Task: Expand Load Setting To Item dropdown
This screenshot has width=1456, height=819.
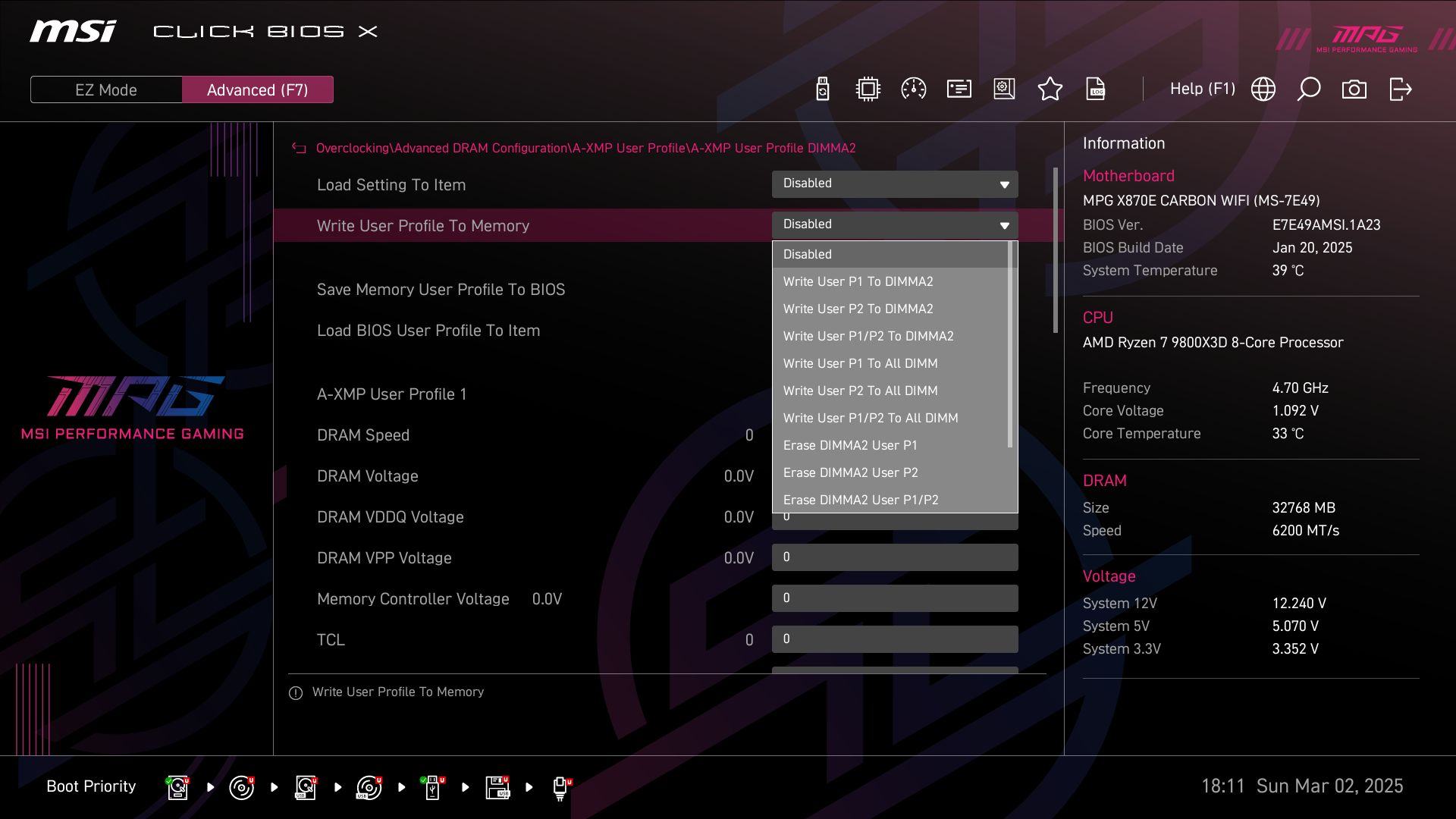Action: pyautogui.click(x=894, y=184)
